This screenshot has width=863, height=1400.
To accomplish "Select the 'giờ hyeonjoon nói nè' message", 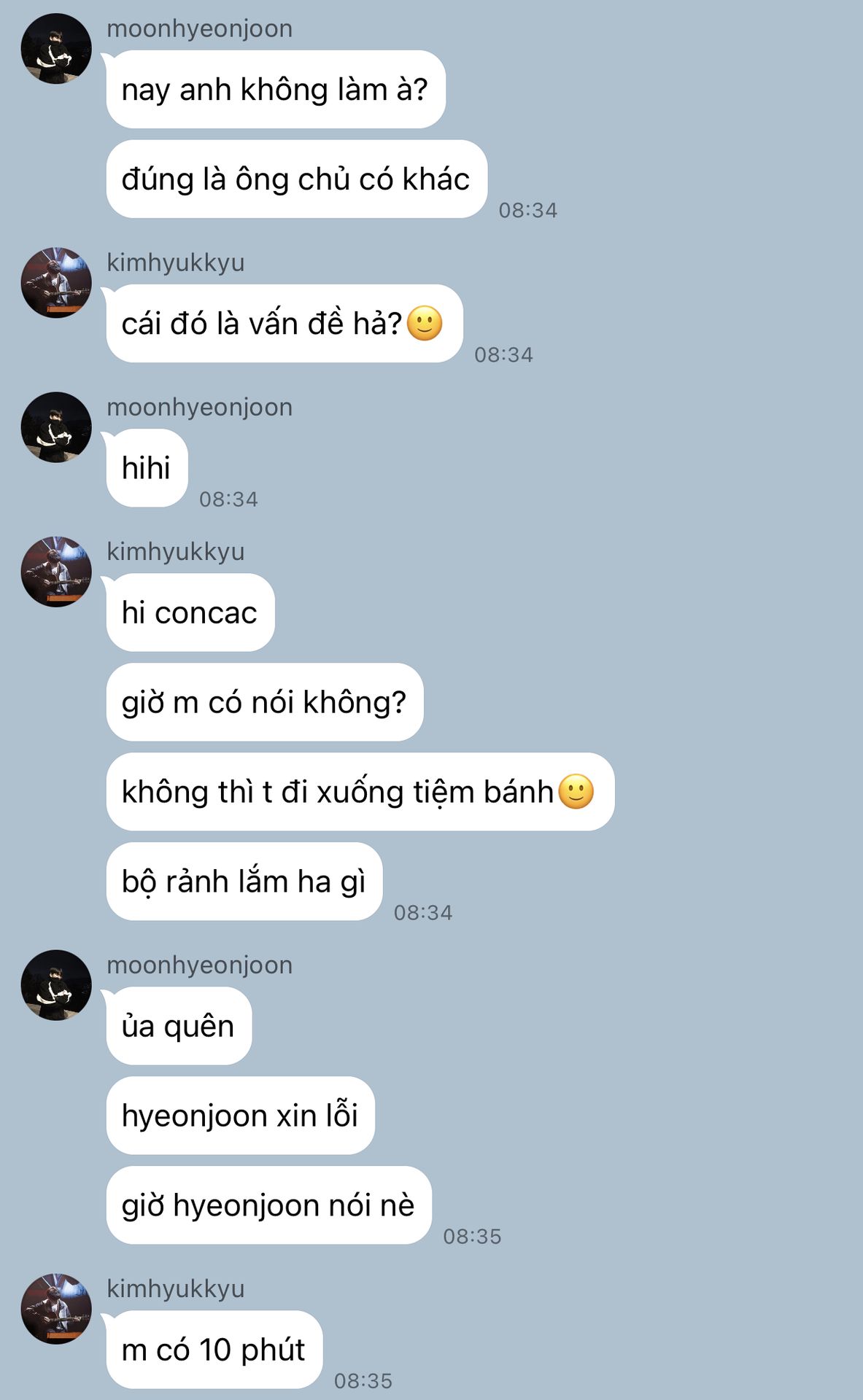I will 269,1205.
